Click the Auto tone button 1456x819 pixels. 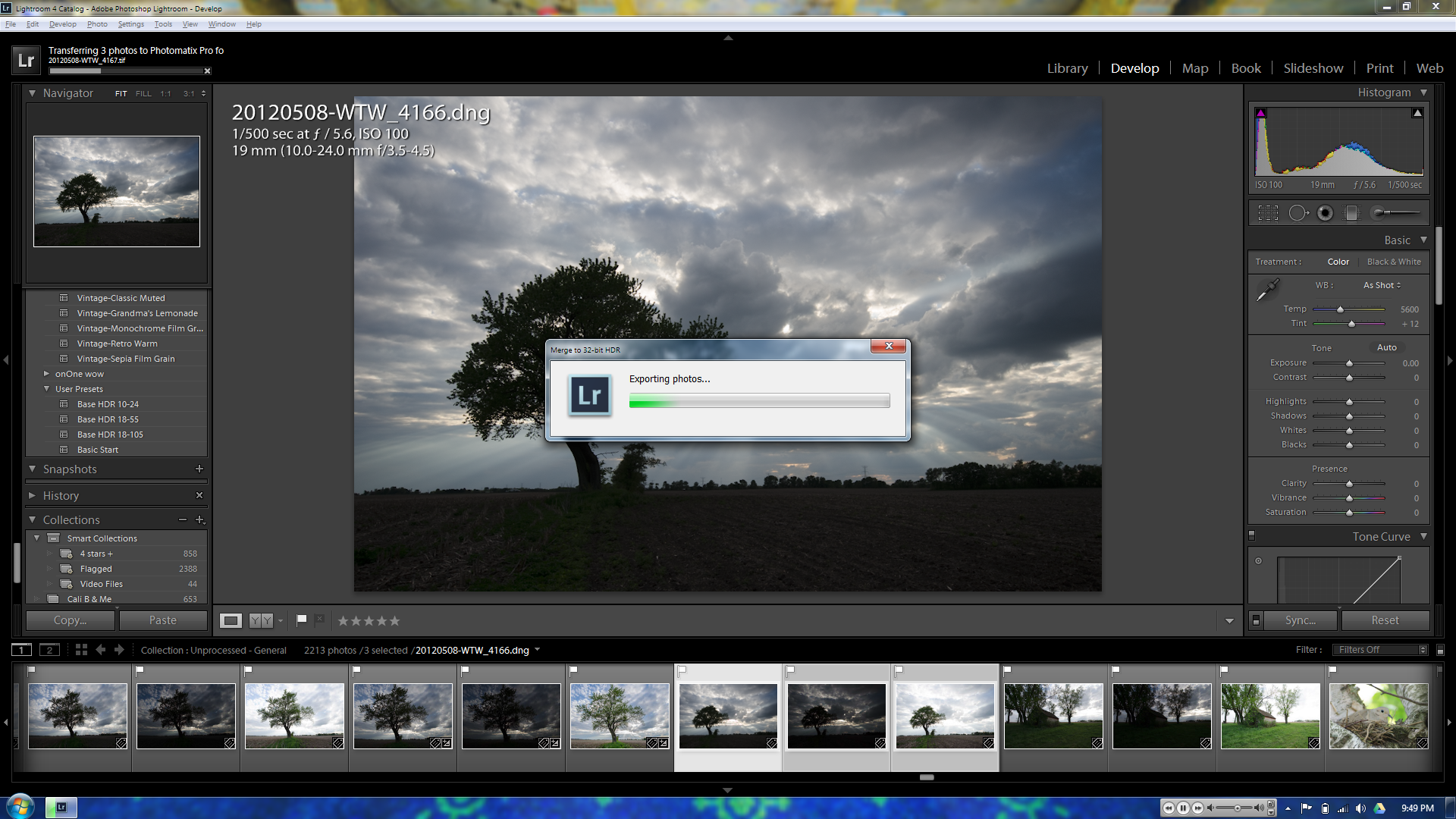click(x=1386, y=347)
